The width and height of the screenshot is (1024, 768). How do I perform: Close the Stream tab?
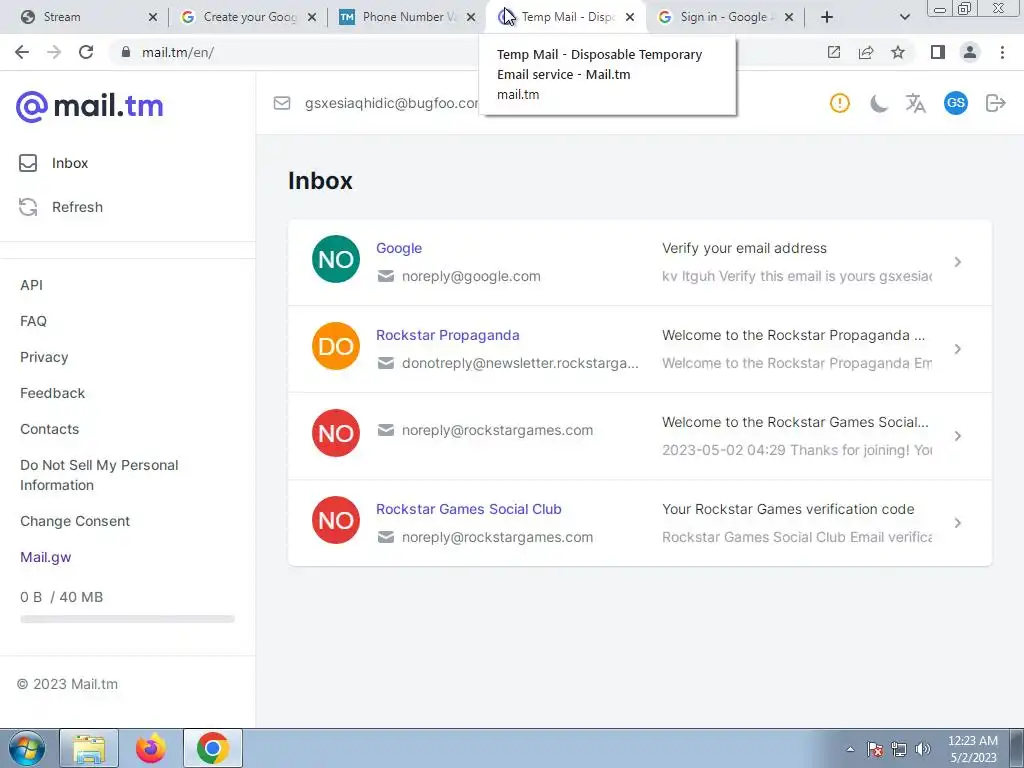coord(153,17)
